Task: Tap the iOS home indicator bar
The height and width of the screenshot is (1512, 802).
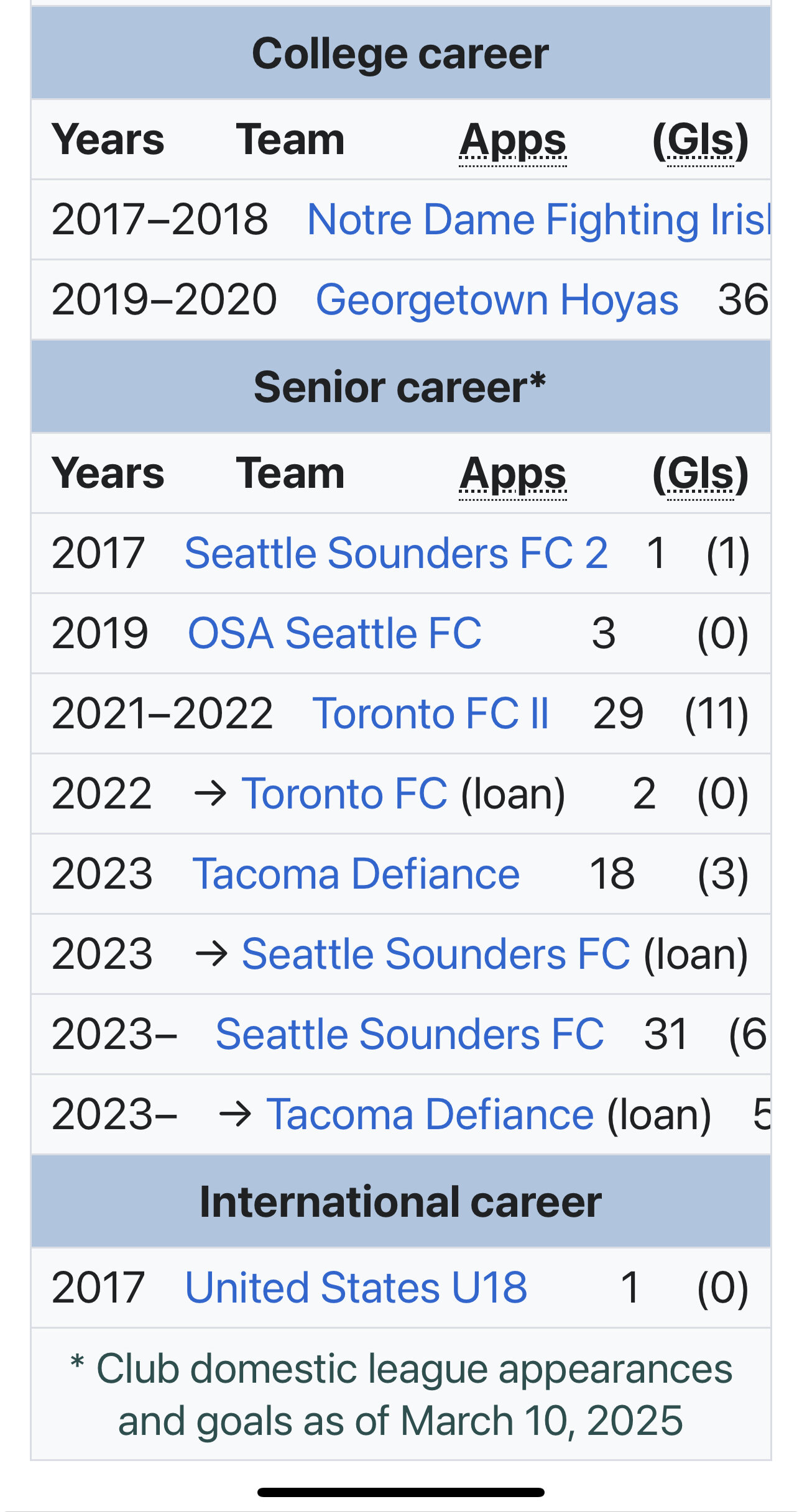Action: (x=401, y=1492)
